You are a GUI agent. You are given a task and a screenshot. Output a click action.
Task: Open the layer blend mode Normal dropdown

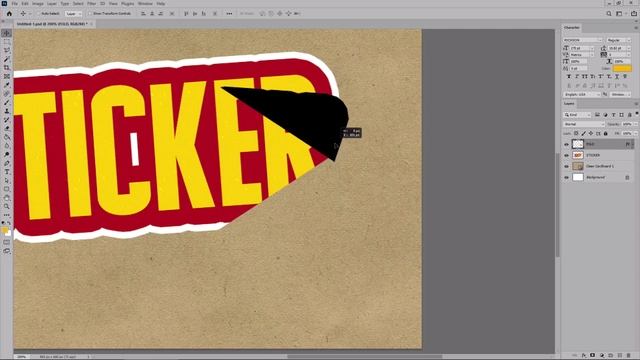click(584, 124)
